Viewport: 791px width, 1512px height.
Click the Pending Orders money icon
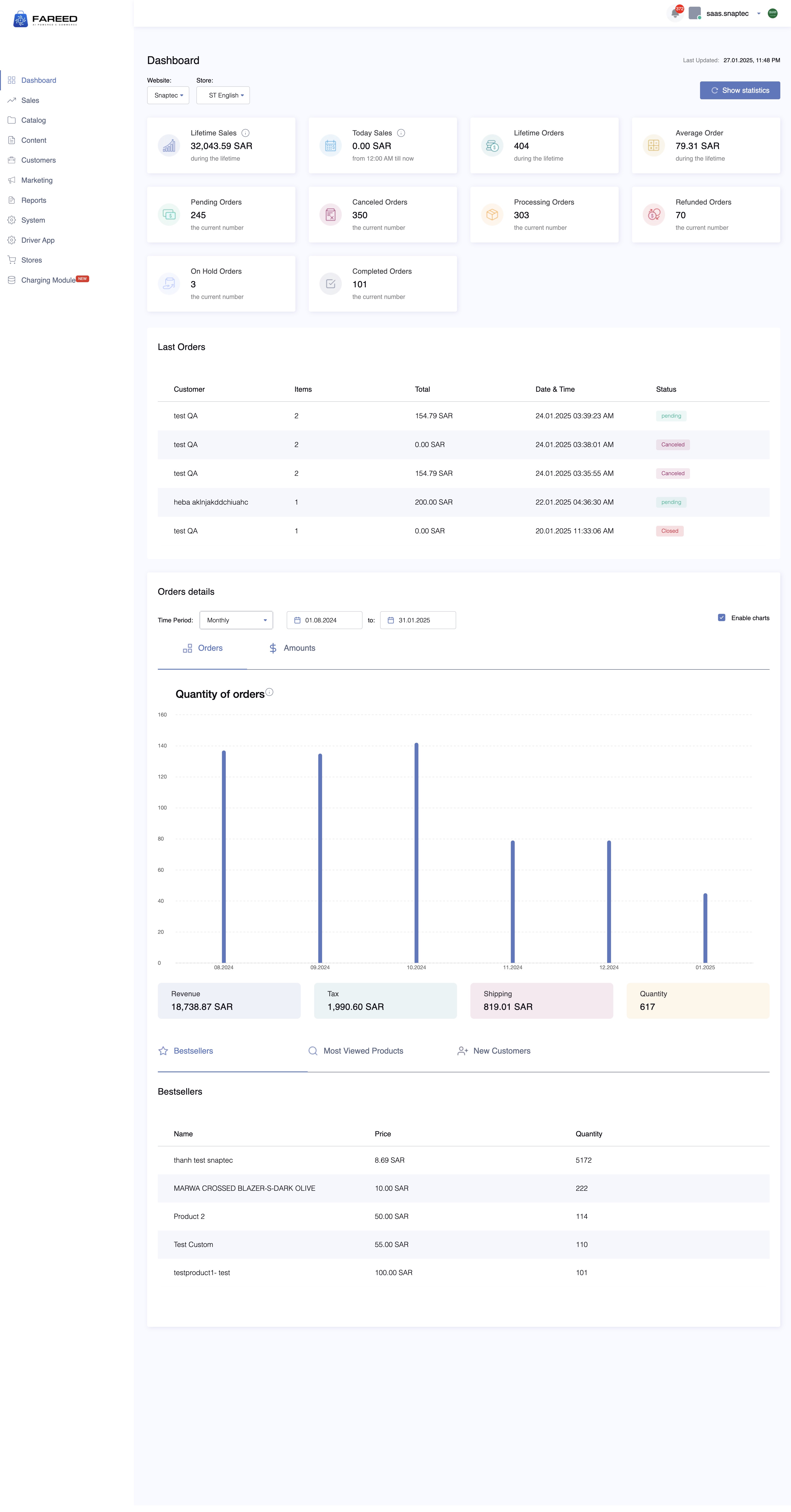[x=169, y=215]
